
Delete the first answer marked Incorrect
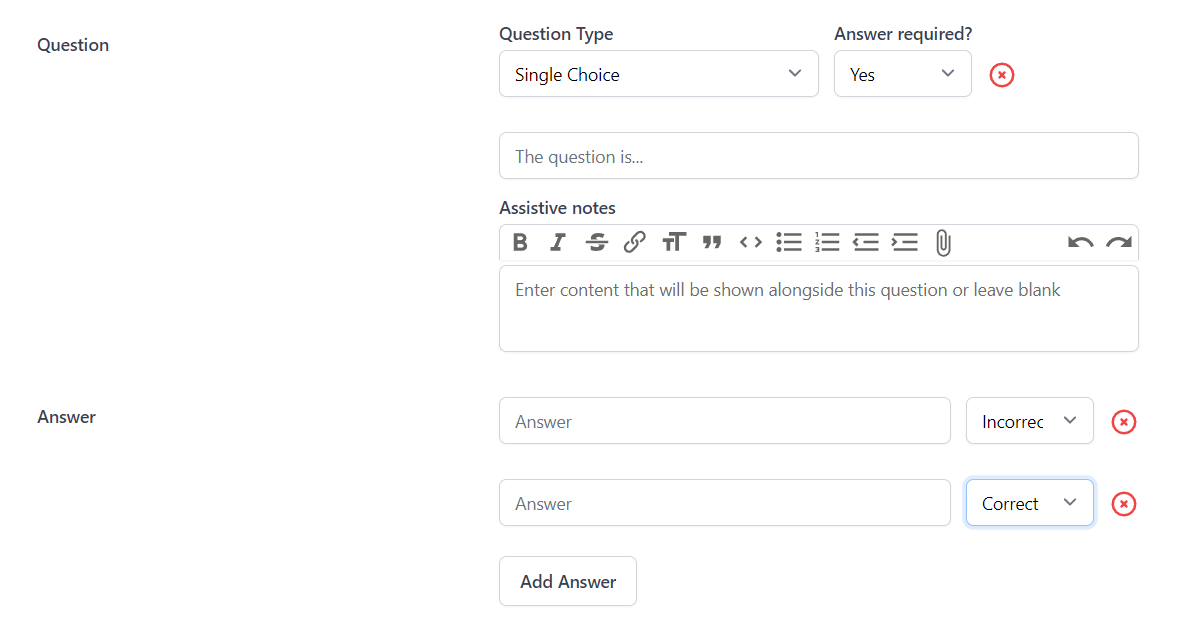1124,422
